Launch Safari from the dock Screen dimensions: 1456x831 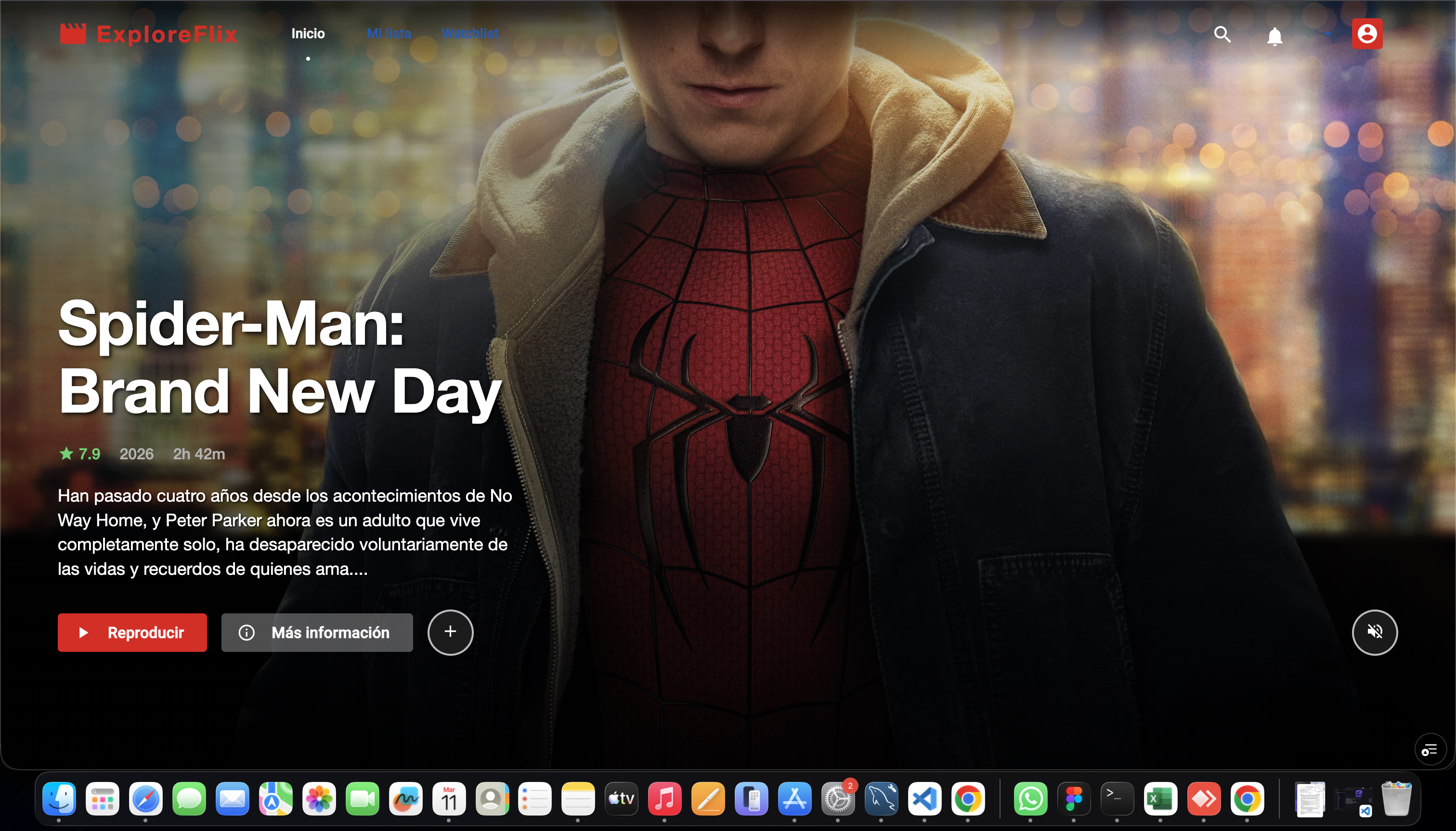(145, 798)
